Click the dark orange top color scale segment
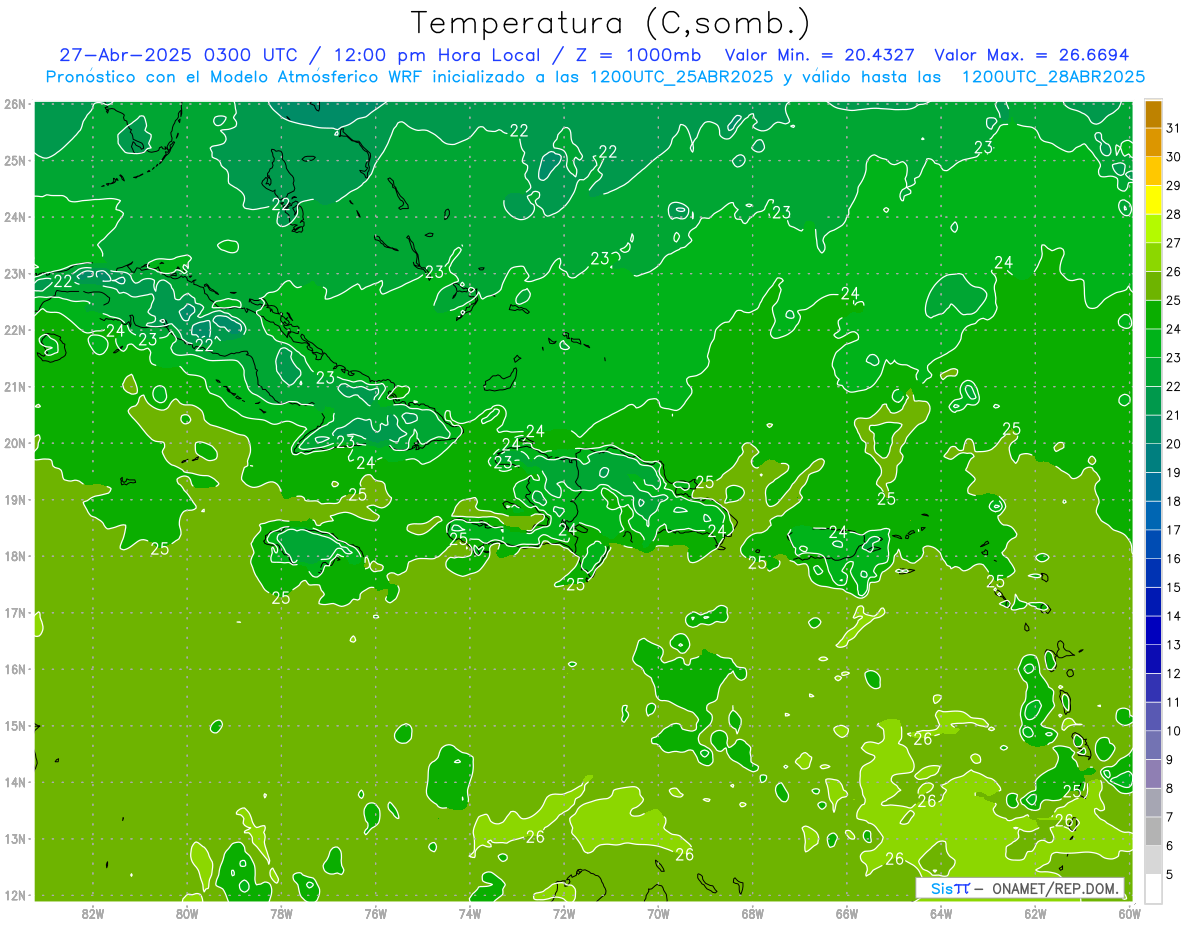The image size is (1200, 927). [x=1153, y=114]
